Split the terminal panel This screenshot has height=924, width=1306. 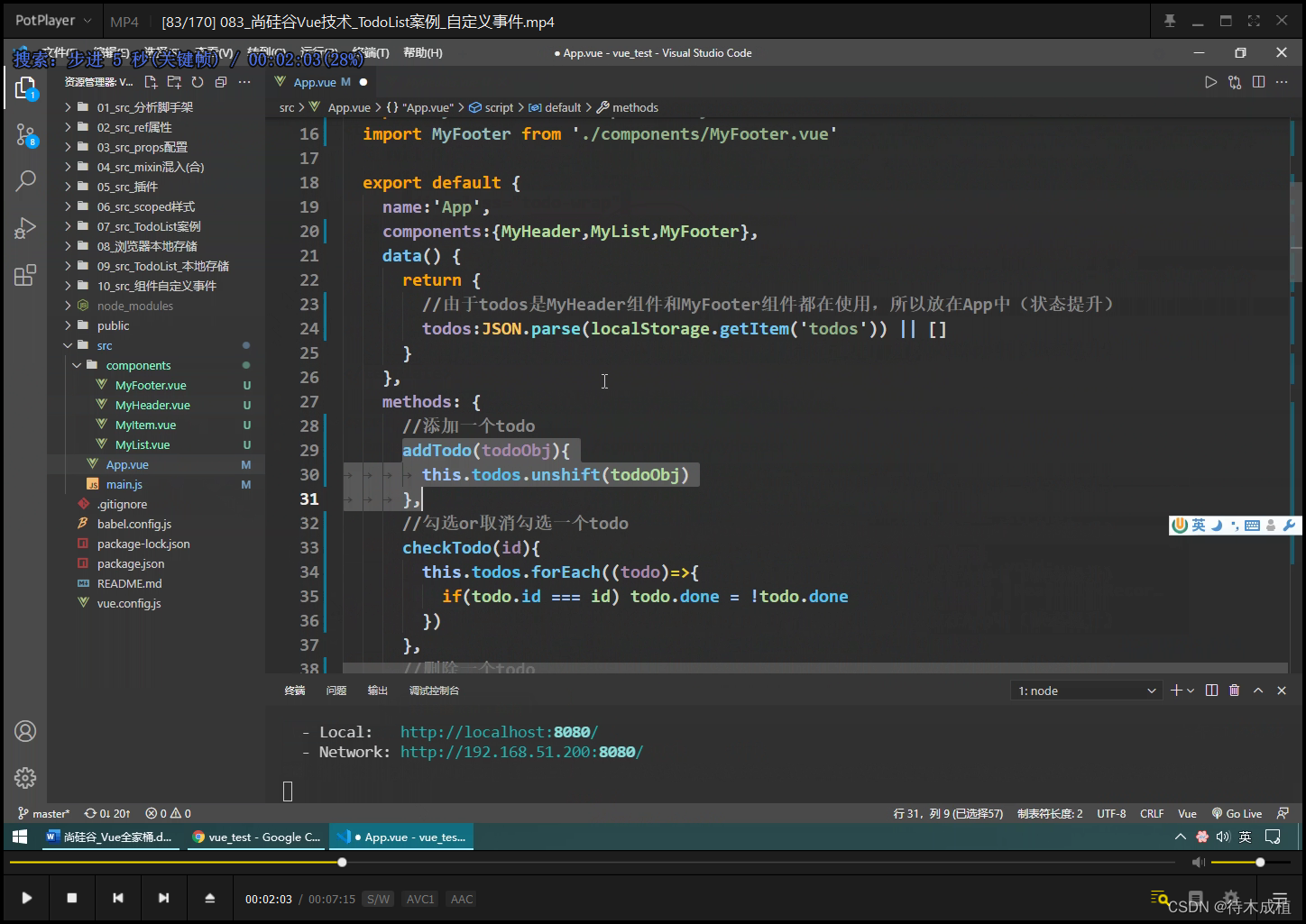point(1211,691)
